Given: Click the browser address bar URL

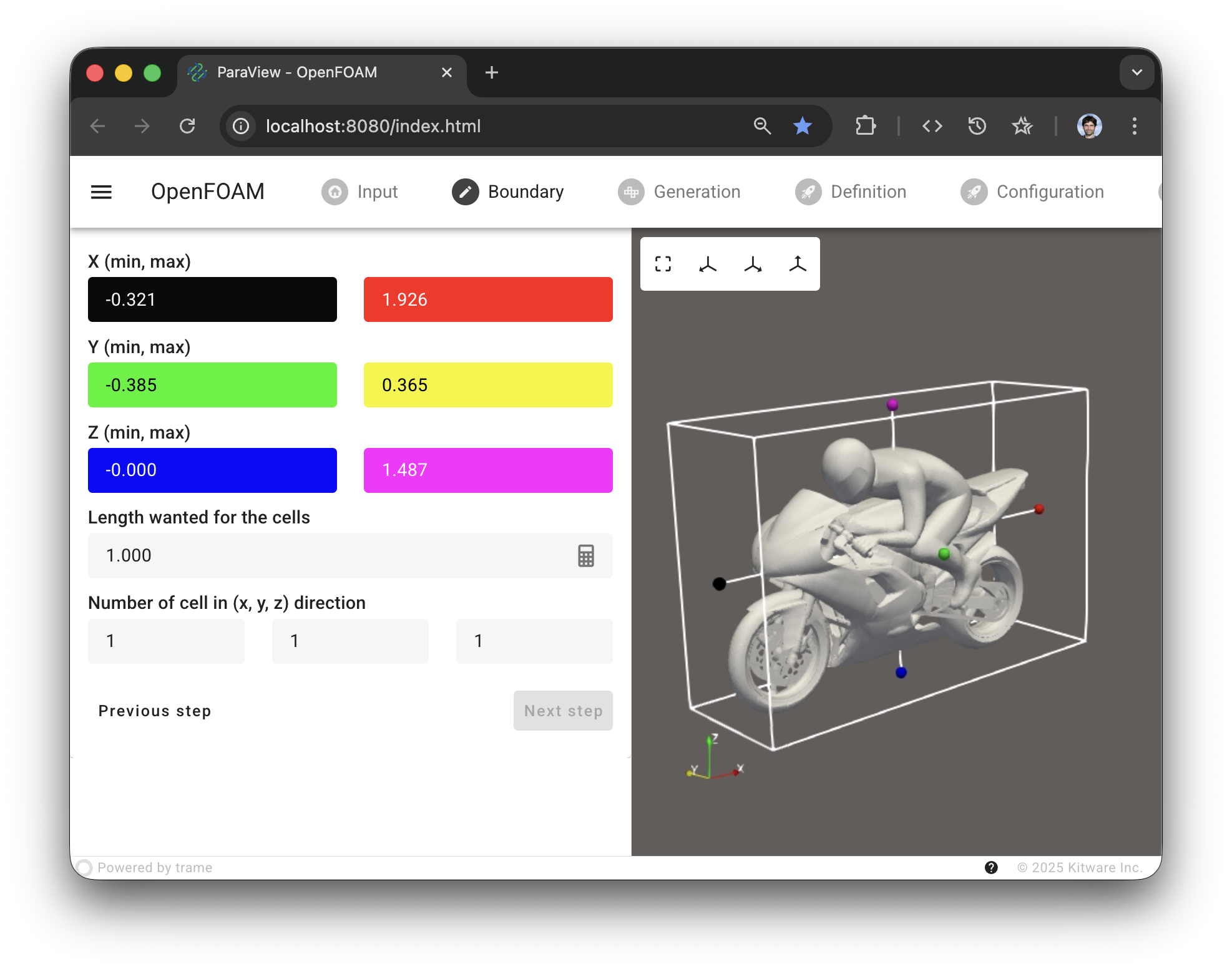Looking at the screenshot, I should 373,126.
